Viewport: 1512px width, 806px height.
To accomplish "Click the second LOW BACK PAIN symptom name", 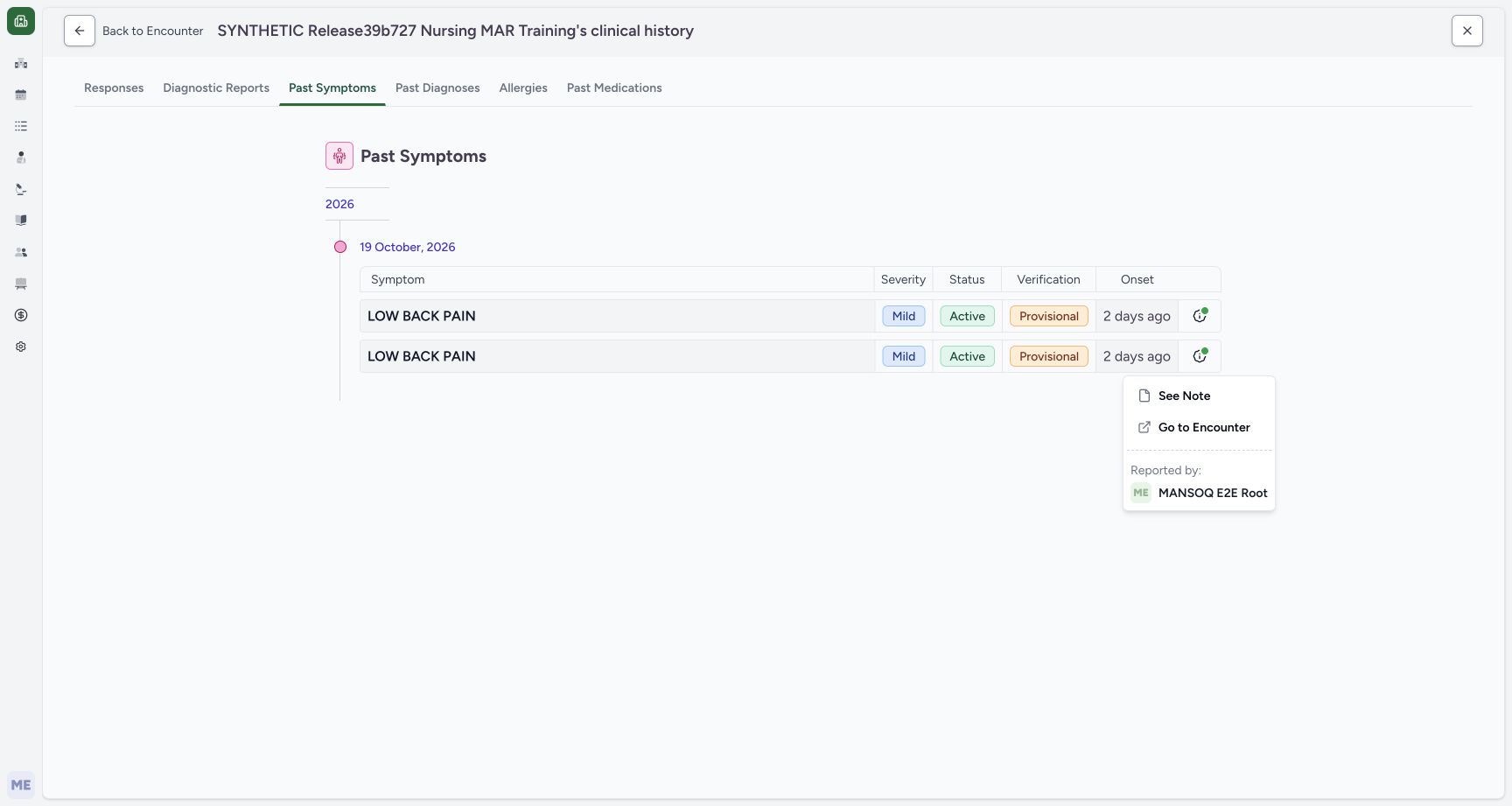I will (x=422, y=356).
